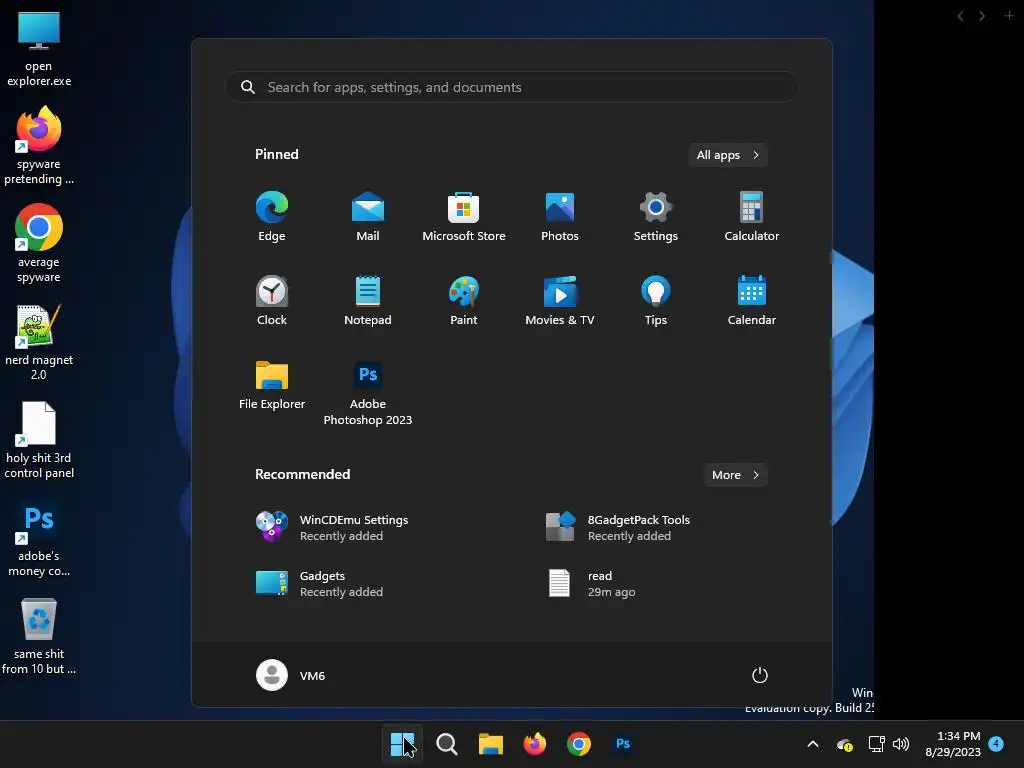Open the Tips app

pyautogui.click(x=656, y=300)
